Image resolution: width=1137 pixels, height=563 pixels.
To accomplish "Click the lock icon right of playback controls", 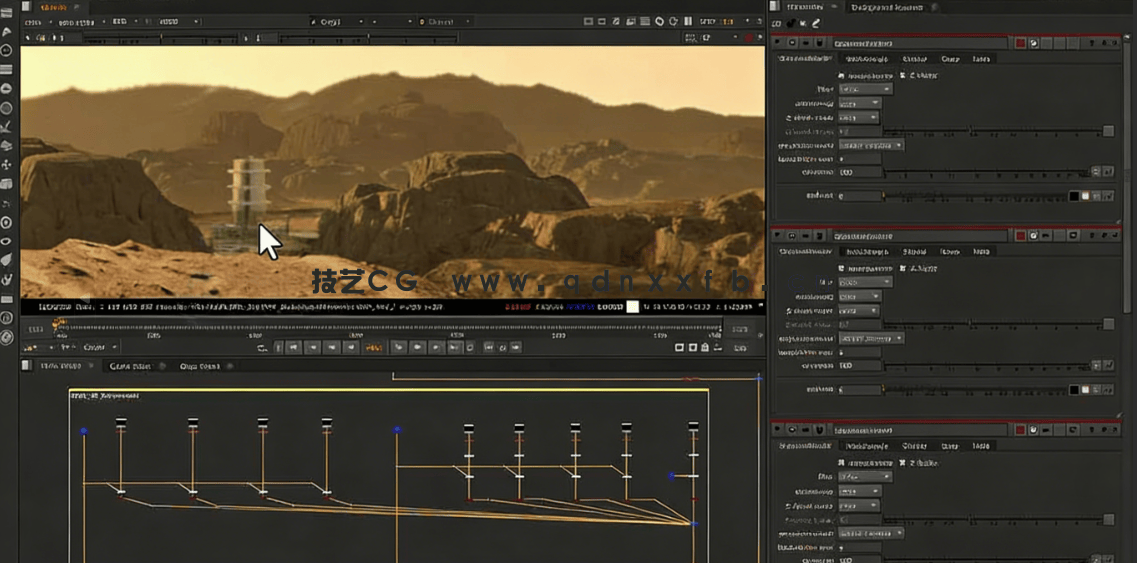I will (705, 348).
